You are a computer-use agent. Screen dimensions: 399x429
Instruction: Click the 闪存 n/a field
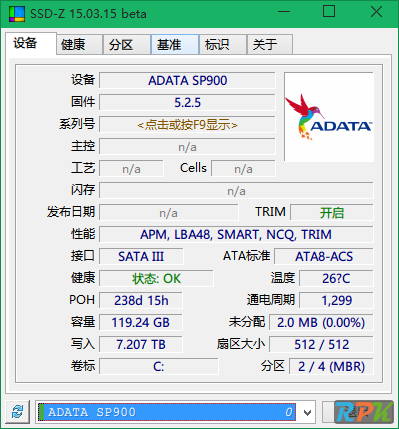[x=236, y=191]
